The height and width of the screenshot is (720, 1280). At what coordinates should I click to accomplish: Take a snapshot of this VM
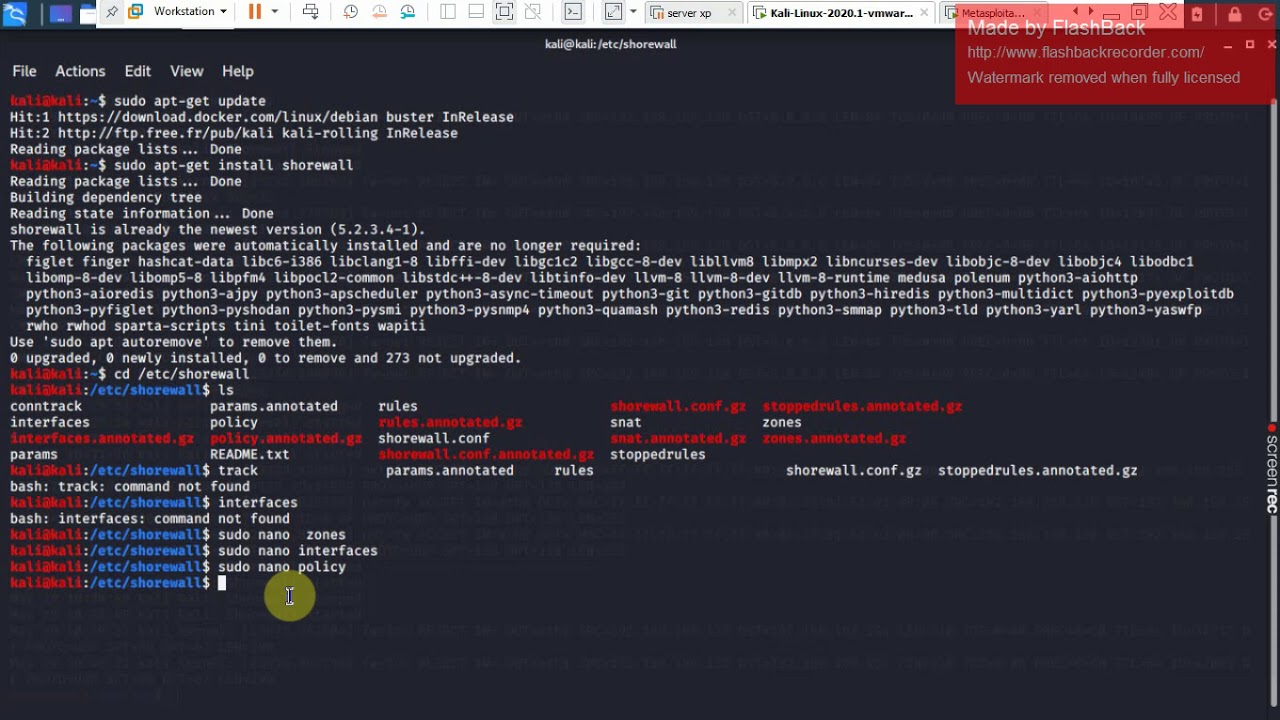coord(351,12)
